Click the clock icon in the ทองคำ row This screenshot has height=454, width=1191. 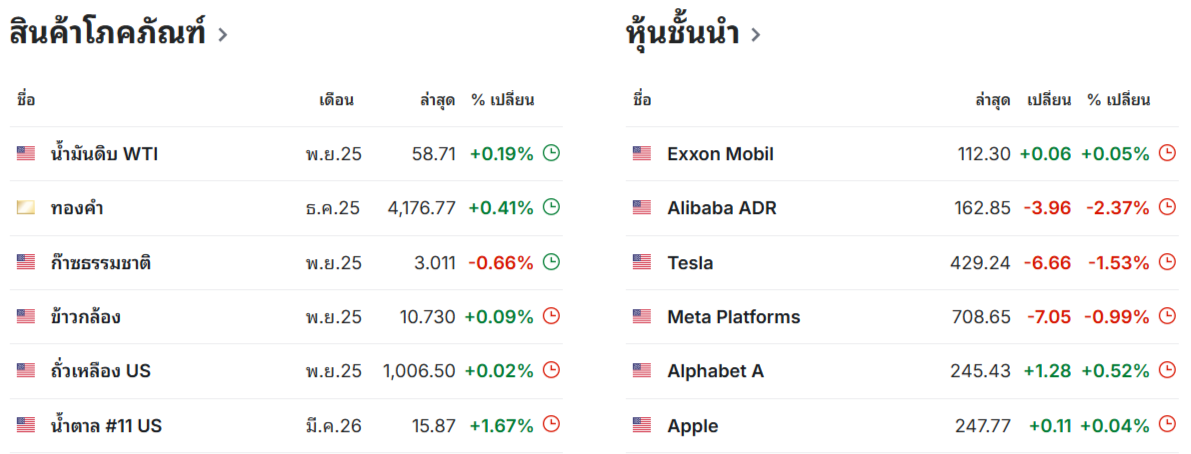pyautogui.click(x=551, y=208)
